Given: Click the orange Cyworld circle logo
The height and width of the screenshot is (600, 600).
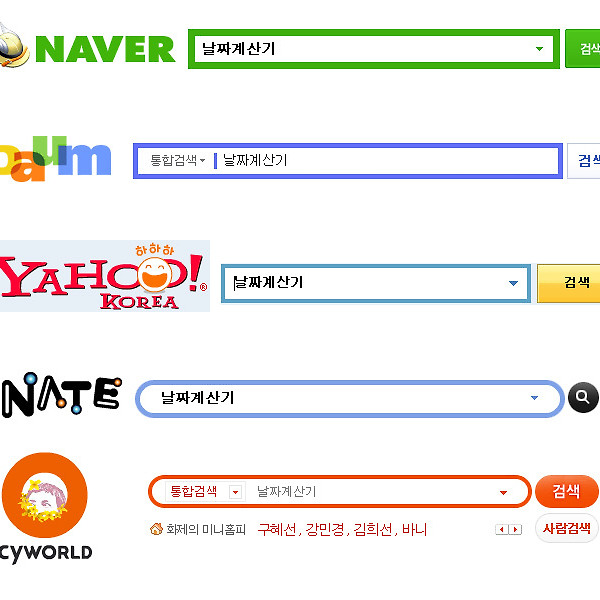Looking at the screenshot, I should pos(45,495).
